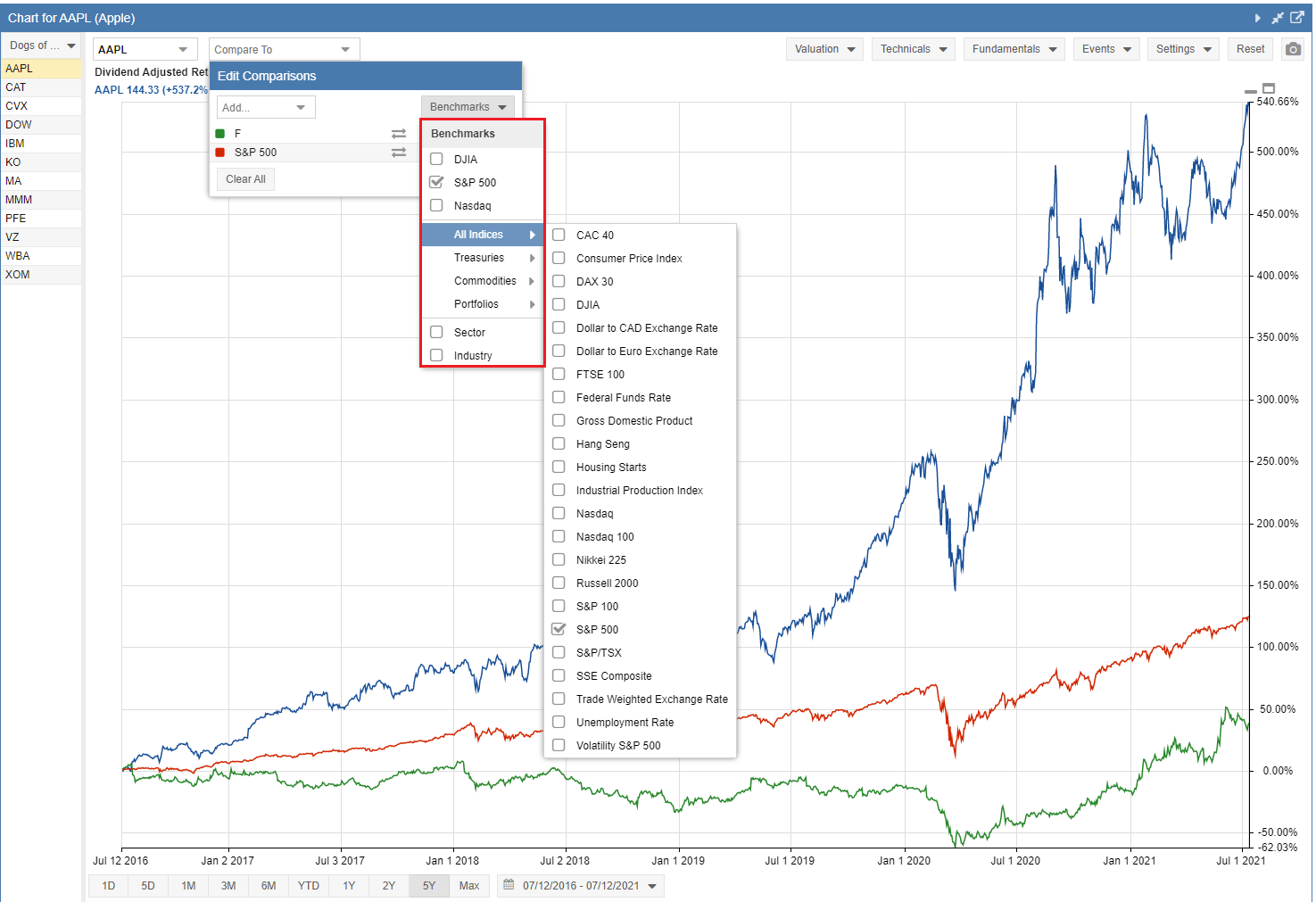The height and width of the screenshot is (902, 1316).
Task: Click the minimize chart panel icon
Action: (x=1251, y=91)
